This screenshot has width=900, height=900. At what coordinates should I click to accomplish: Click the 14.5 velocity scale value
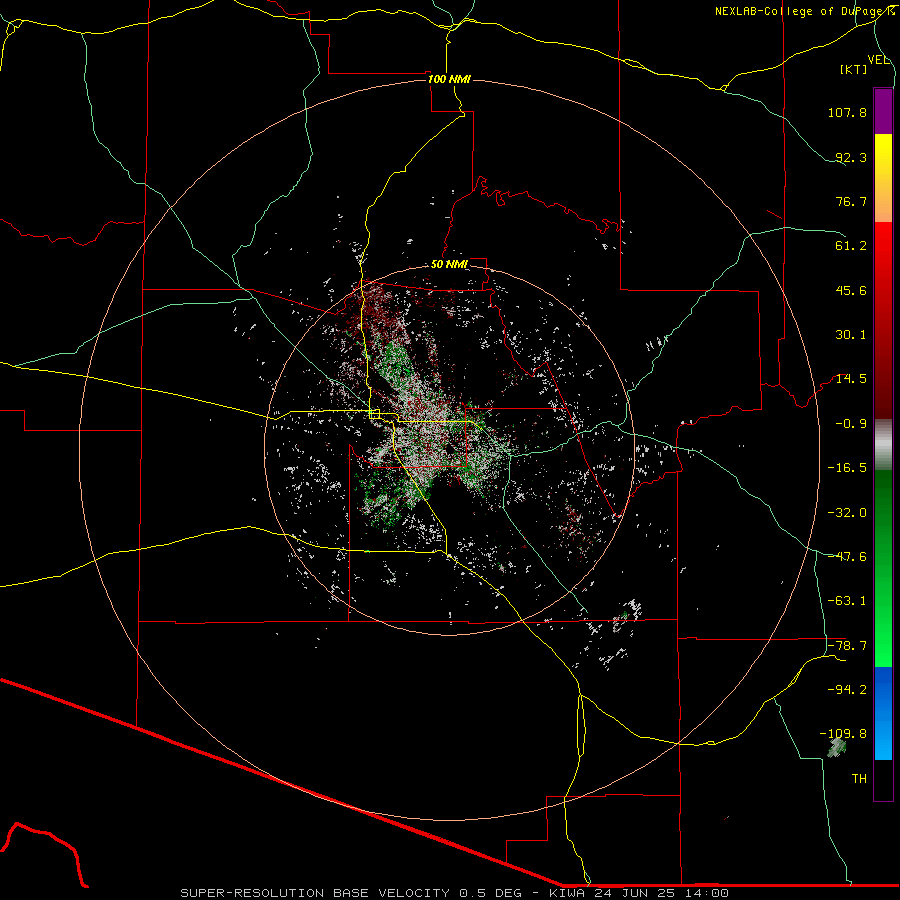pos(851,379)
